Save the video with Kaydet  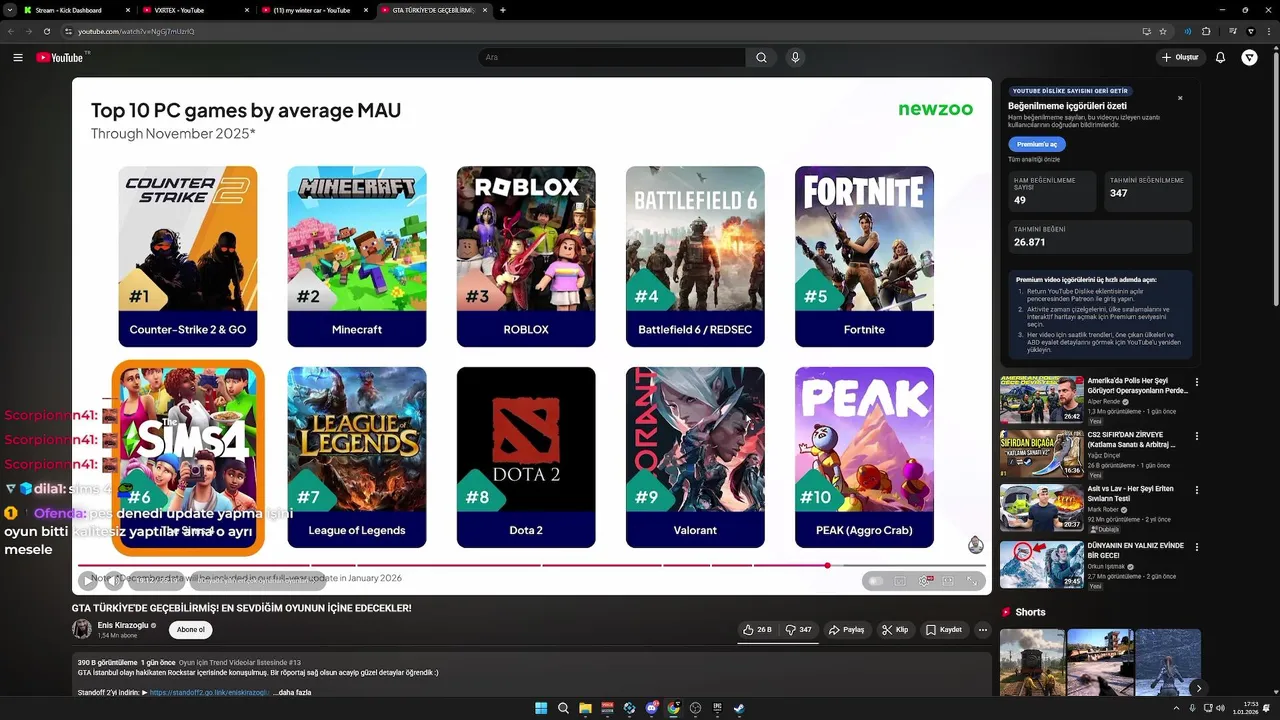[944, 630]
